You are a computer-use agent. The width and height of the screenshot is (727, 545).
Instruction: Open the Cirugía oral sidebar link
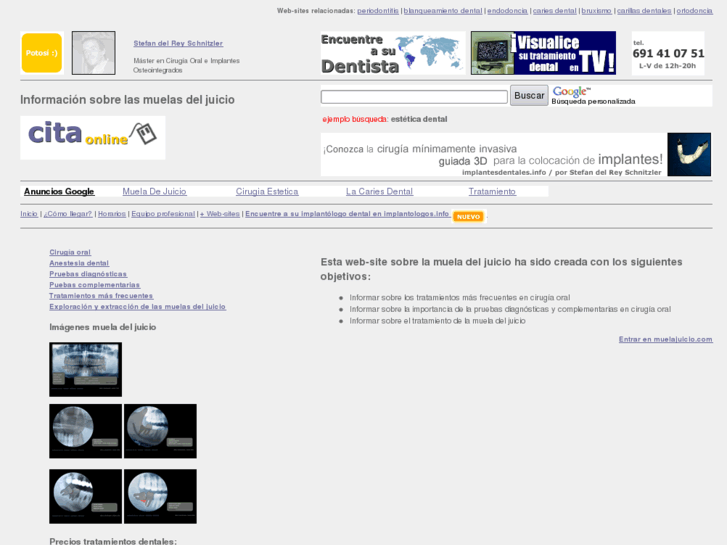coord(70,252)
